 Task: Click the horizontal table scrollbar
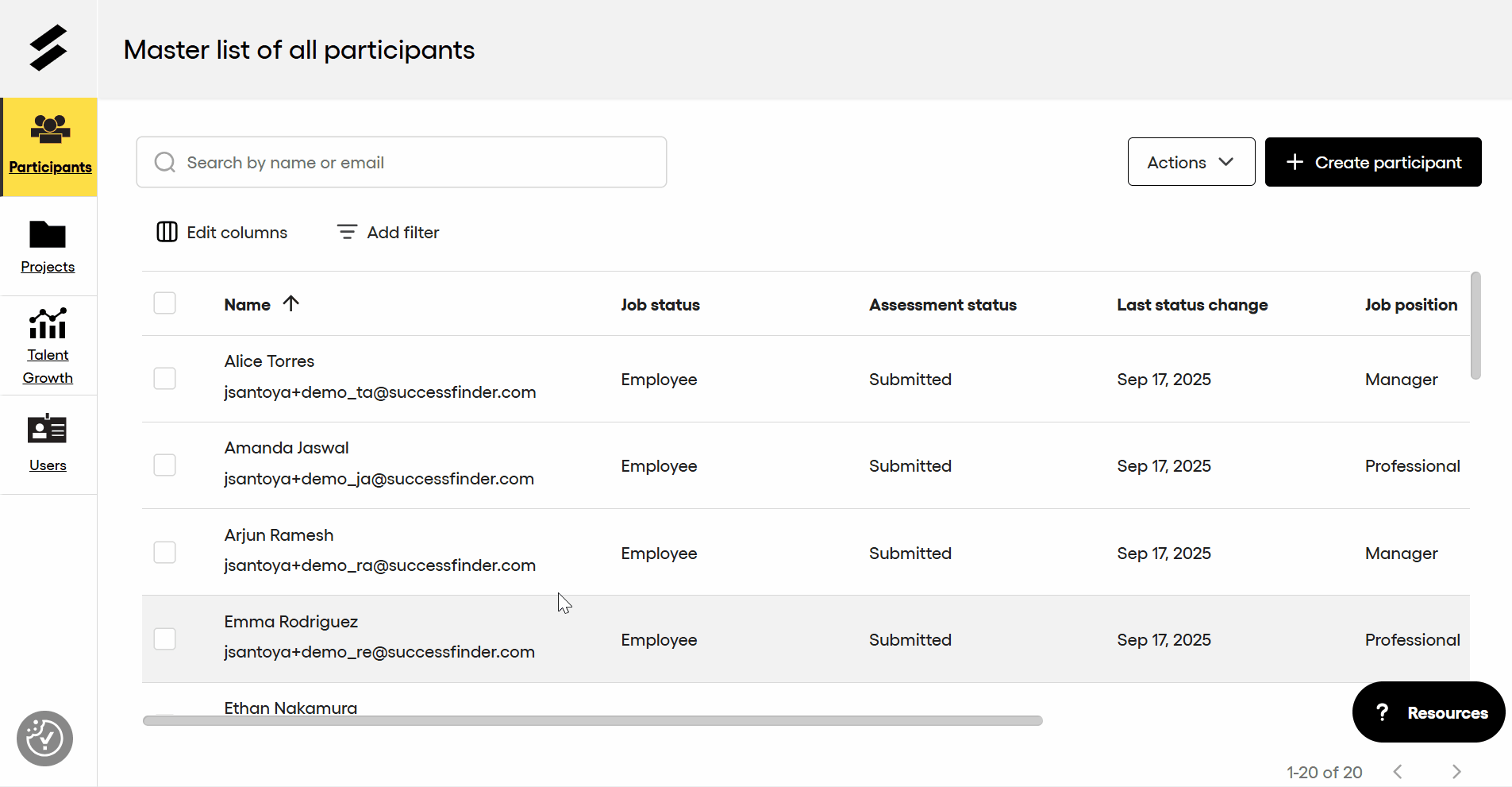pos(592,720)
